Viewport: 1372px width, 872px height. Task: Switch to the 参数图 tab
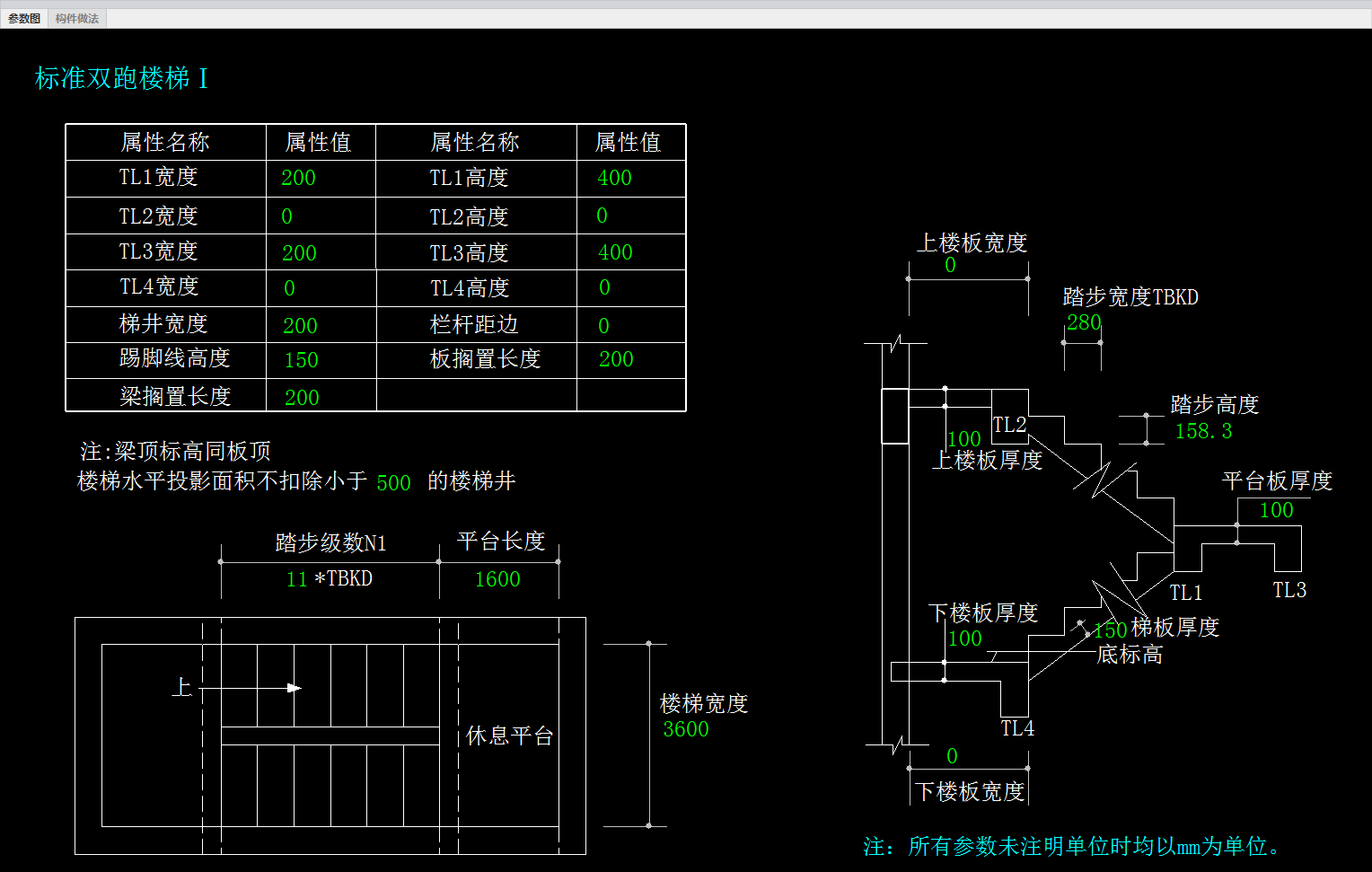coord(24,18)
